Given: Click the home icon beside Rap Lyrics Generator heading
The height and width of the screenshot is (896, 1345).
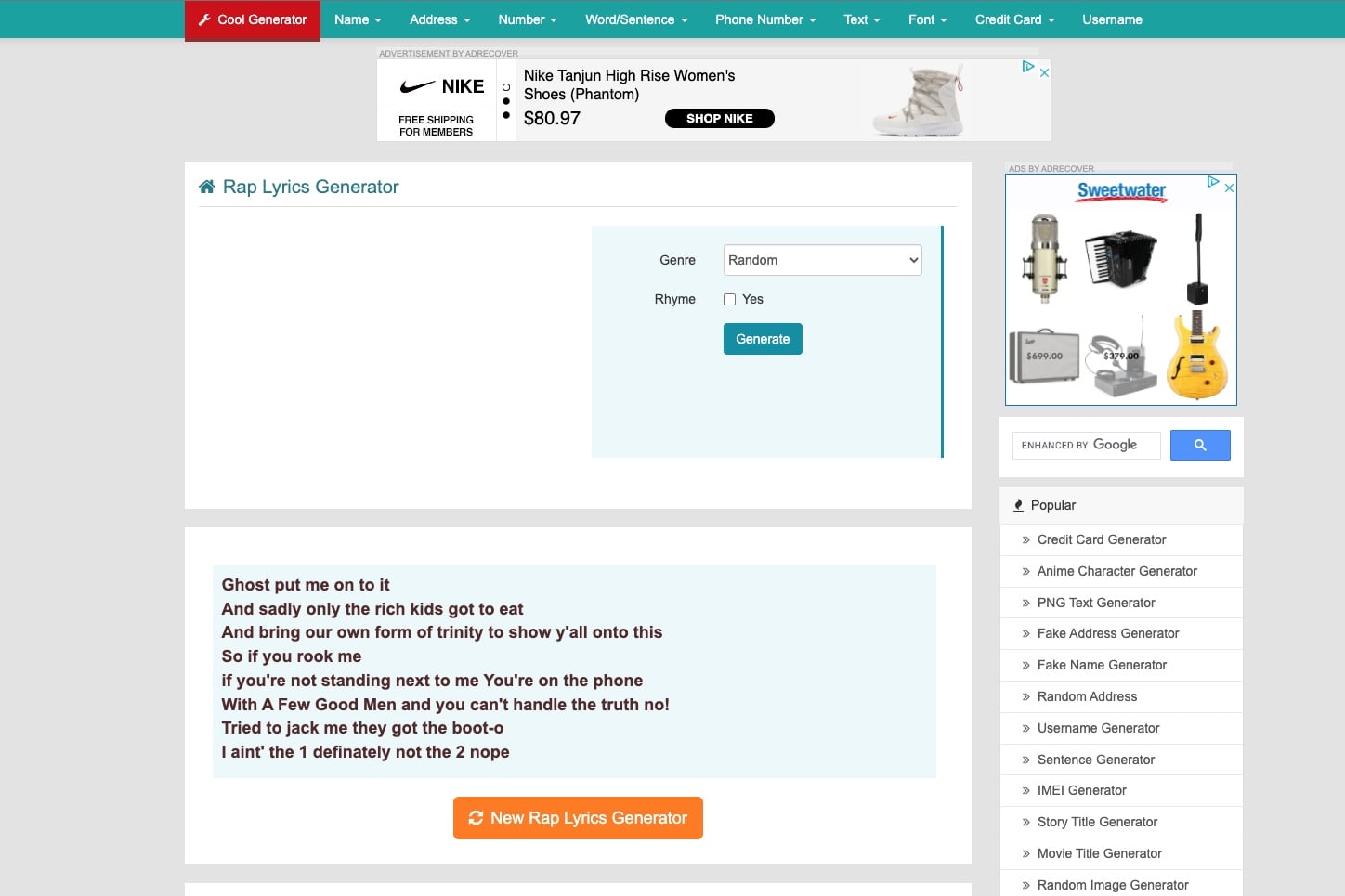Looking at the screenshot, I should pos(205,185).
